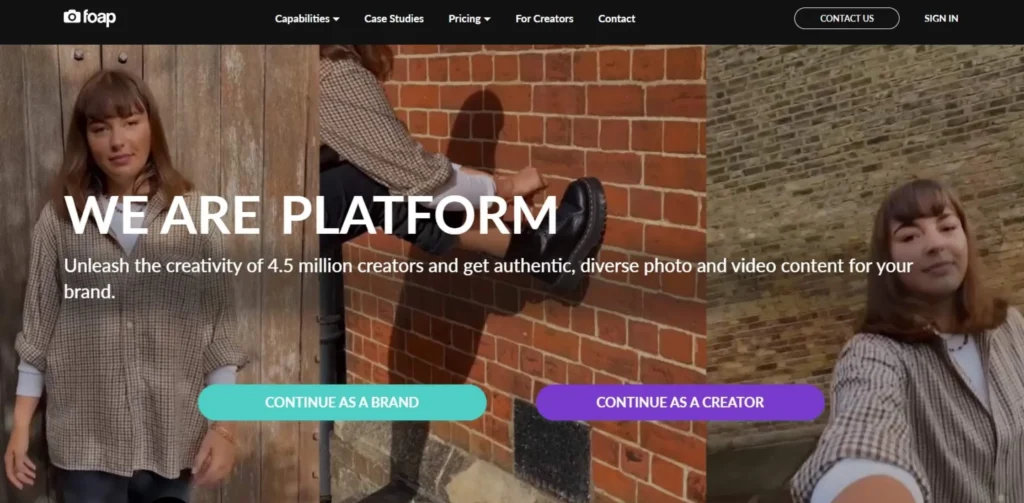Click the words WE ARE in headline
Screen dimensions: 1024x503
(162, 214)
